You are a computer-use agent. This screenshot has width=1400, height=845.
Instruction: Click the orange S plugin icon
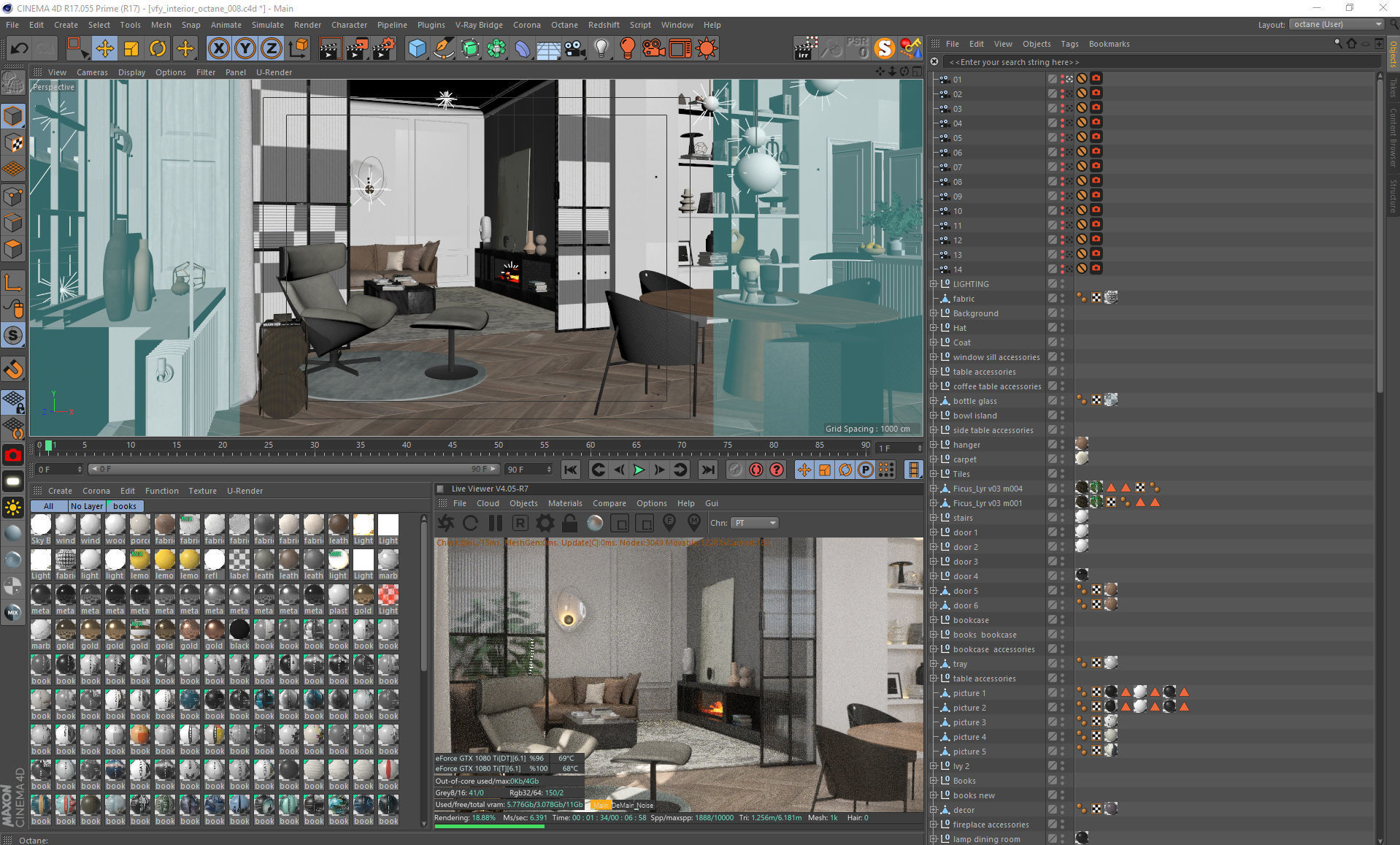pyautogui.click(x=885, y=49)
